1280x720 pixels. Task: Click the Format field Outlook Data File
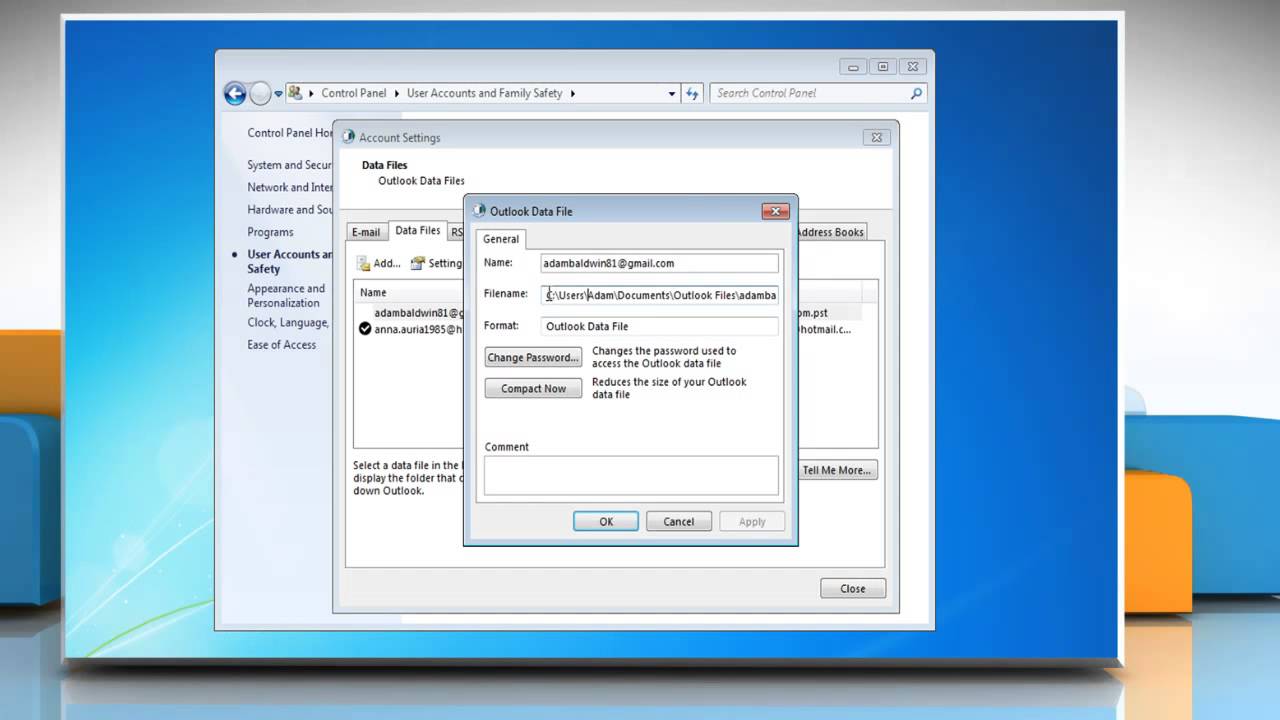[x=659, y=326]
